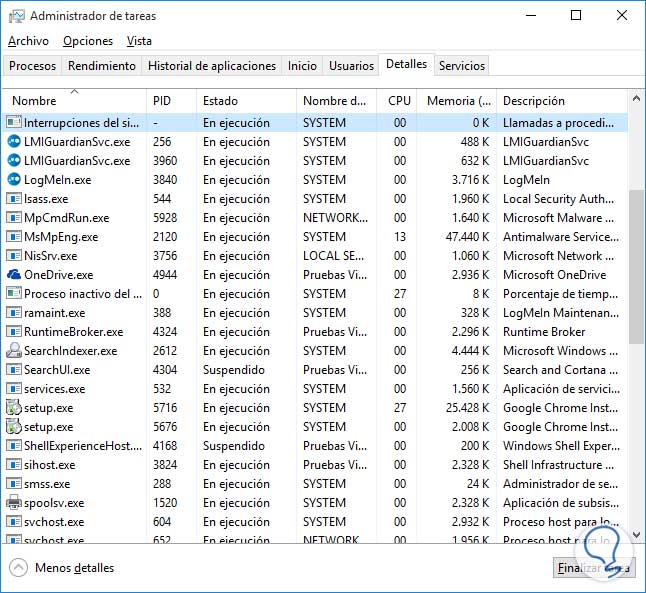Switch to the Rendimiento tab
The height and width of the screenshot is (593, 646).
[102, 66]
